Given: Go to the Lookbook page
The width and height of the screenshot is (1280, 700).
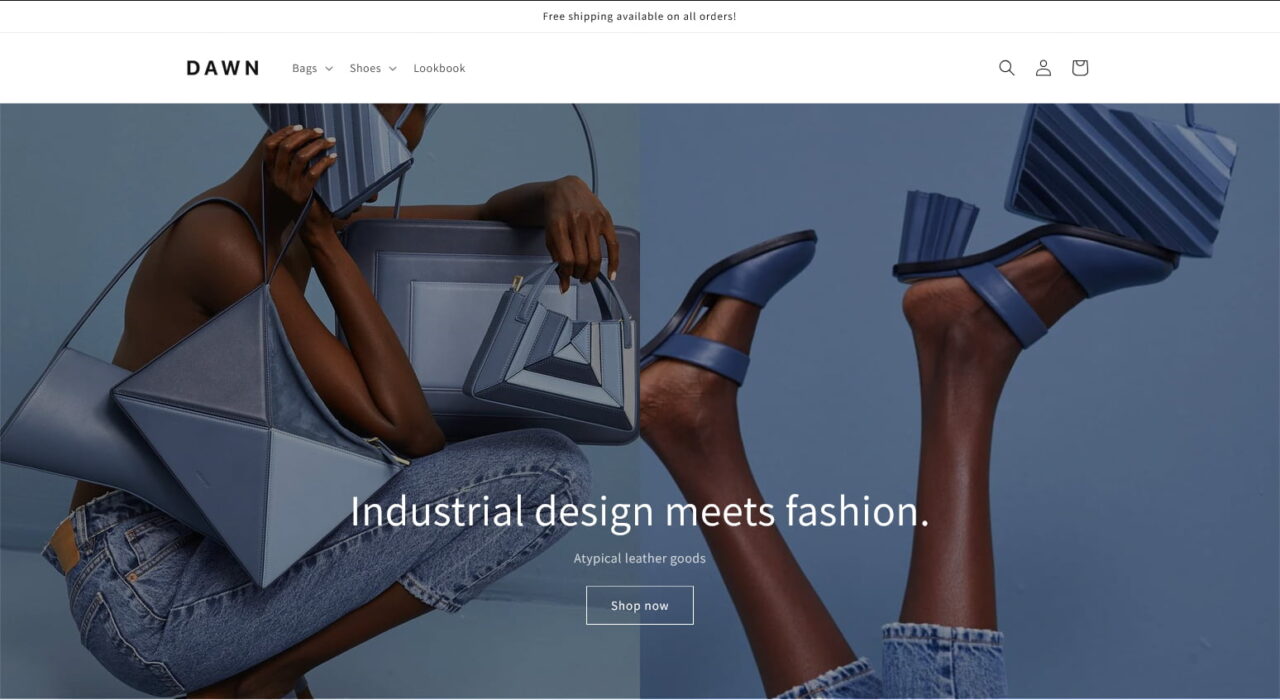Looking at the screenshot, I should click(439, 68).
